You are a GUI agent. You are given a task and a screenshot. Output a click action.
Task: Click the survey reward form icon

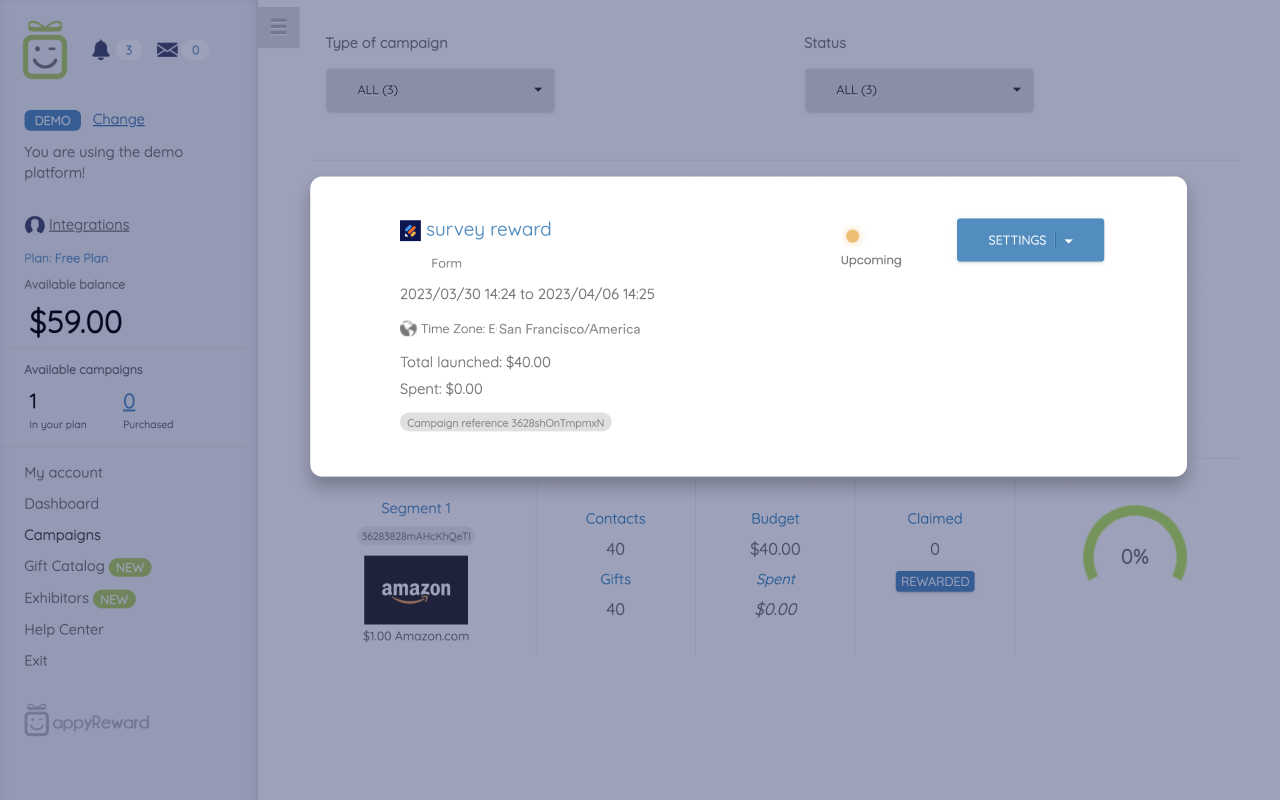coord(410,230)
